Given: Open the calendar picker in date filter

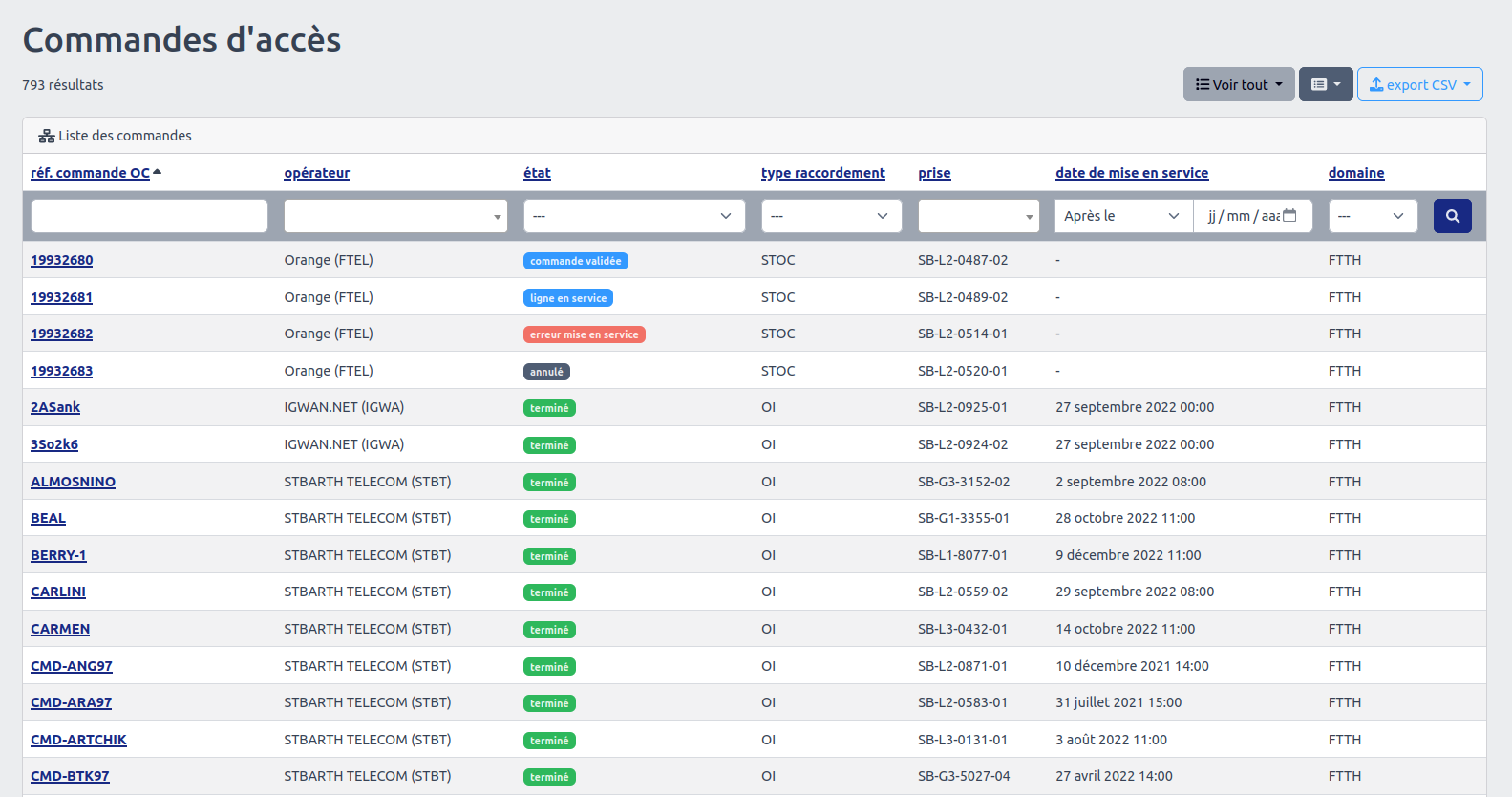Looking at the screenshot, I should (1289, 216).
